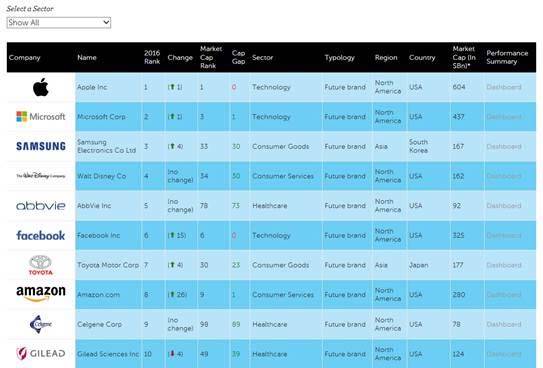Click market cap value '604' for Apple

click(x=459, y=87)
